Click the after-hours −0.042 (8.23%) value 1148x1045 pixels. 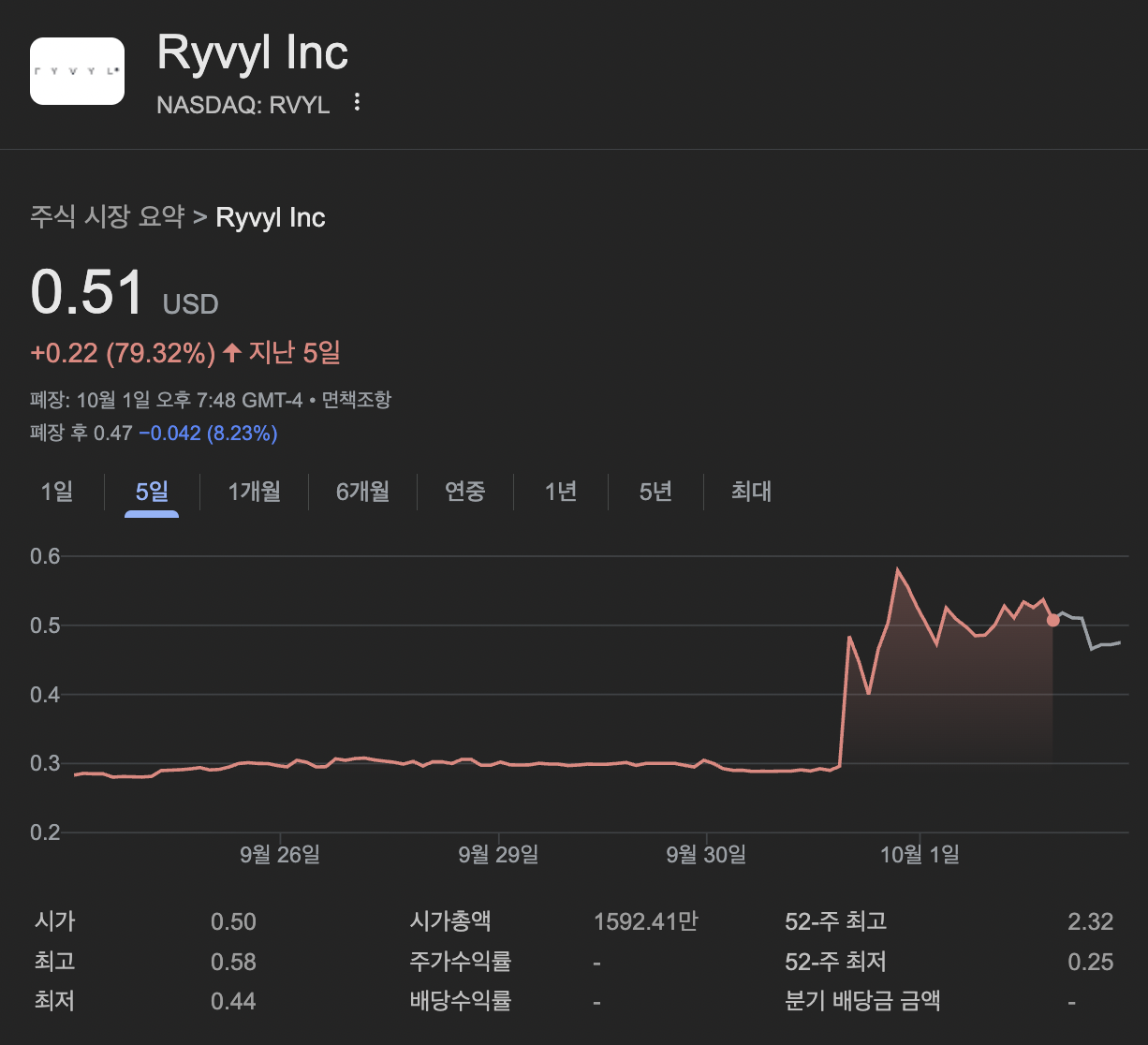click(208, 434)
